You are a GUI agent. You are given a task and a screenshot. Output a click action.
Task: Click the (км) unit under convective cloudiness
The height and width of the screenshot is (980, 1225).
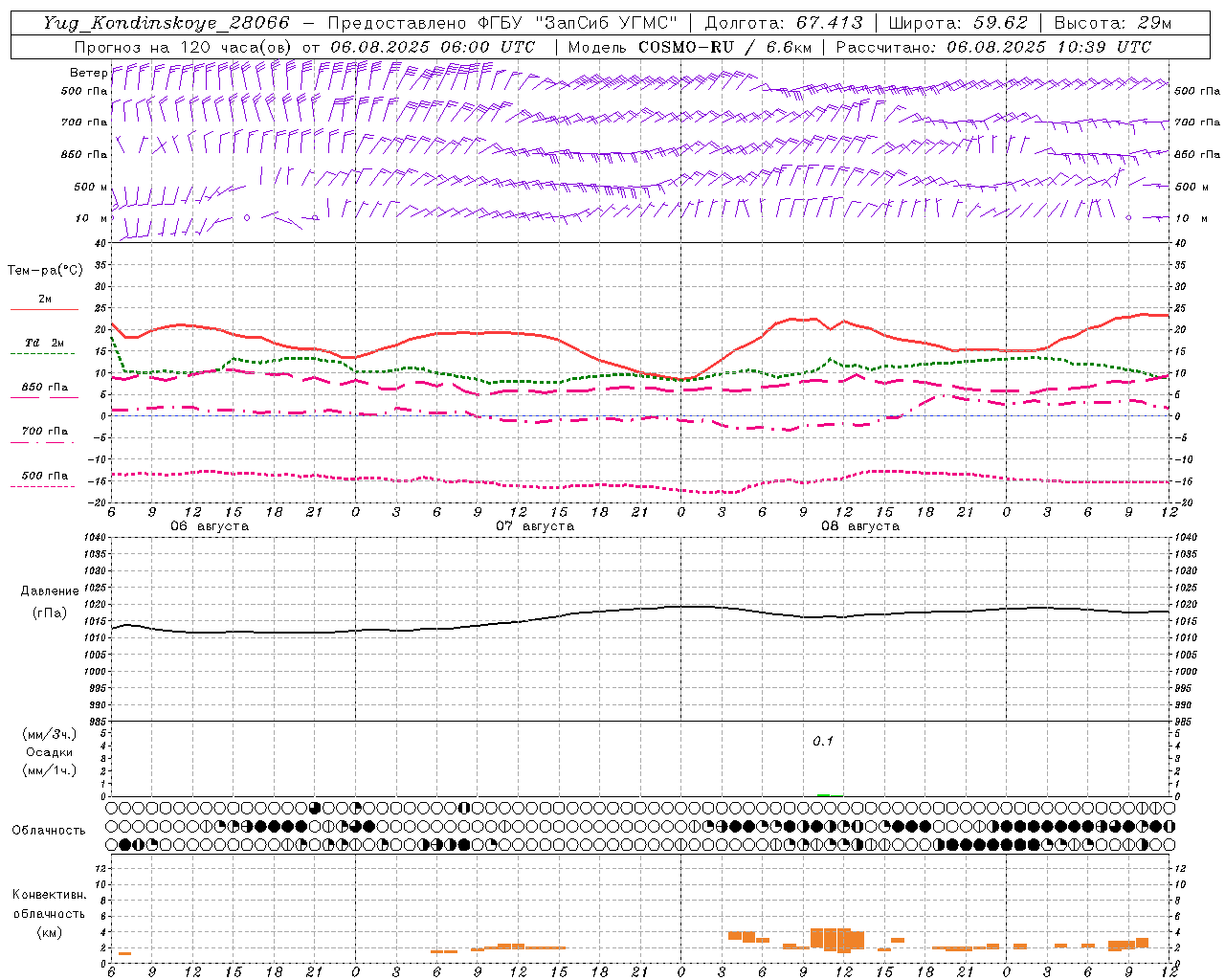click(x=49, y=932)
